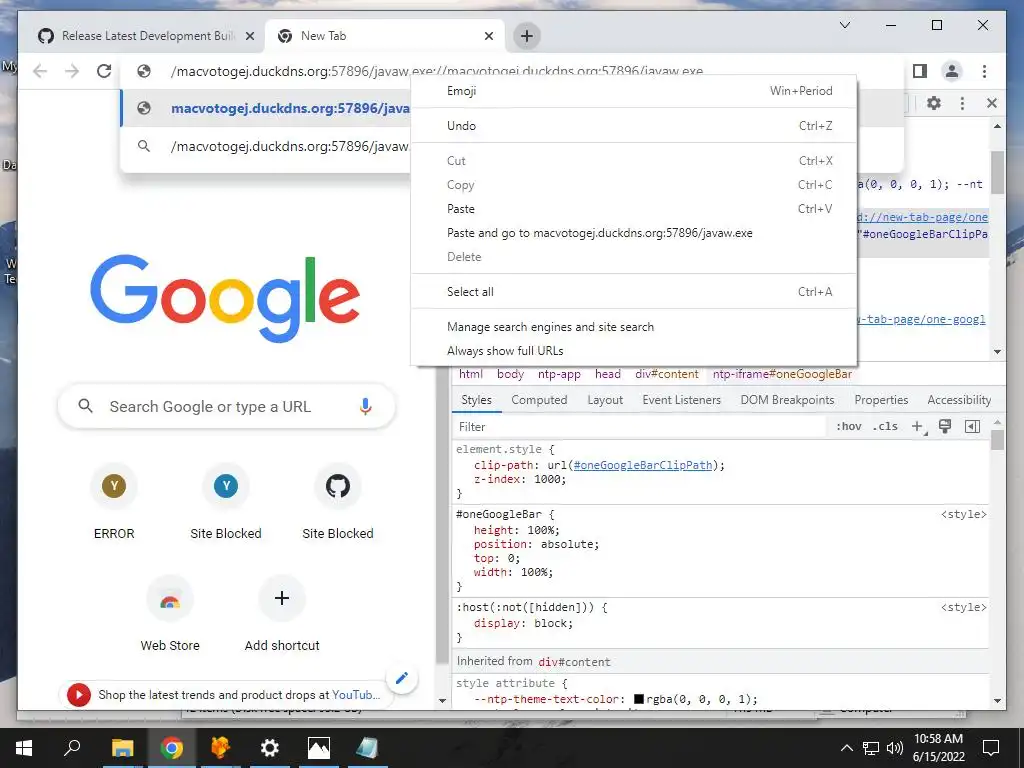Select the body breadcrumb
Image resolution: width=1024 pixels, height=768 pixels.
pyautogui.click(x=510, y=374)
